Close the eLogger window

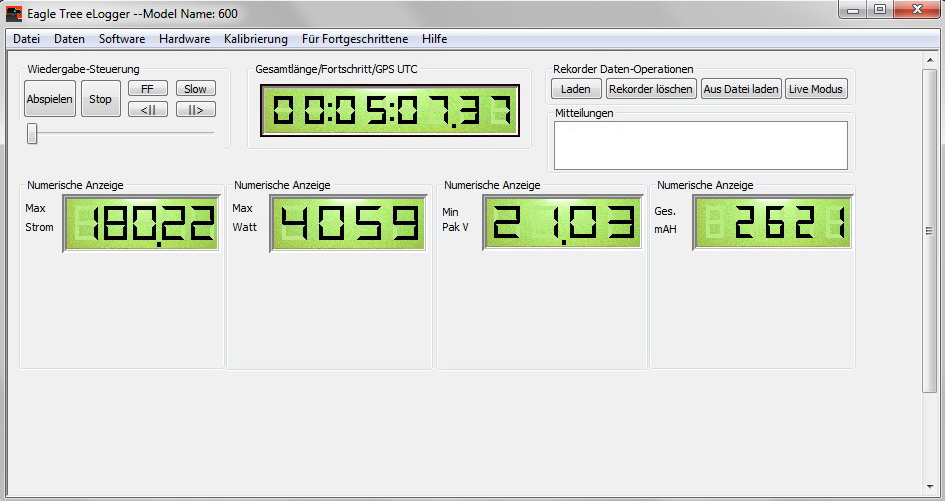coord(917,10)
